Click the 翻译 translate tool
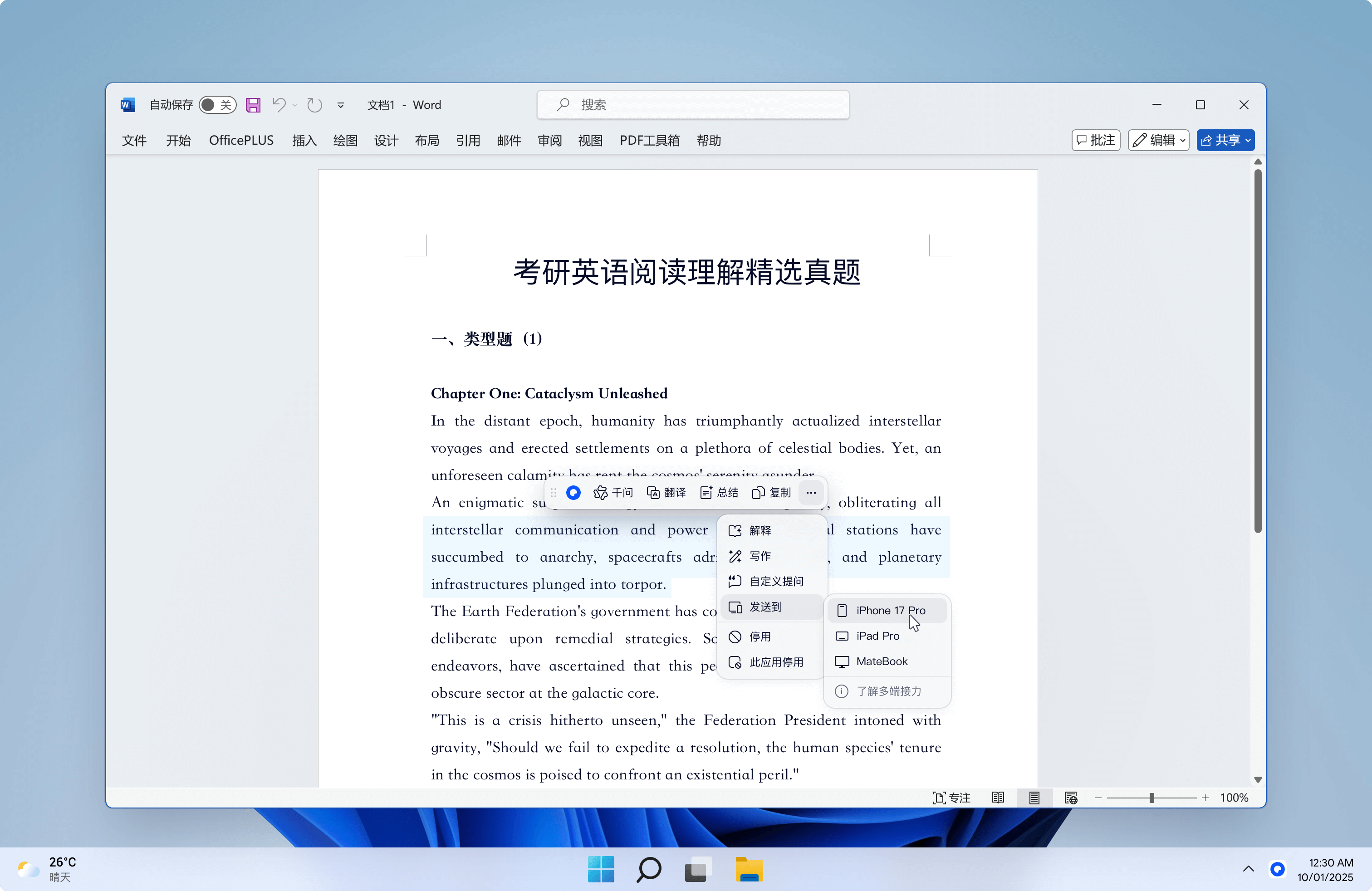Viewport: 1372px width, 891px height. click(x=666, y=493)
